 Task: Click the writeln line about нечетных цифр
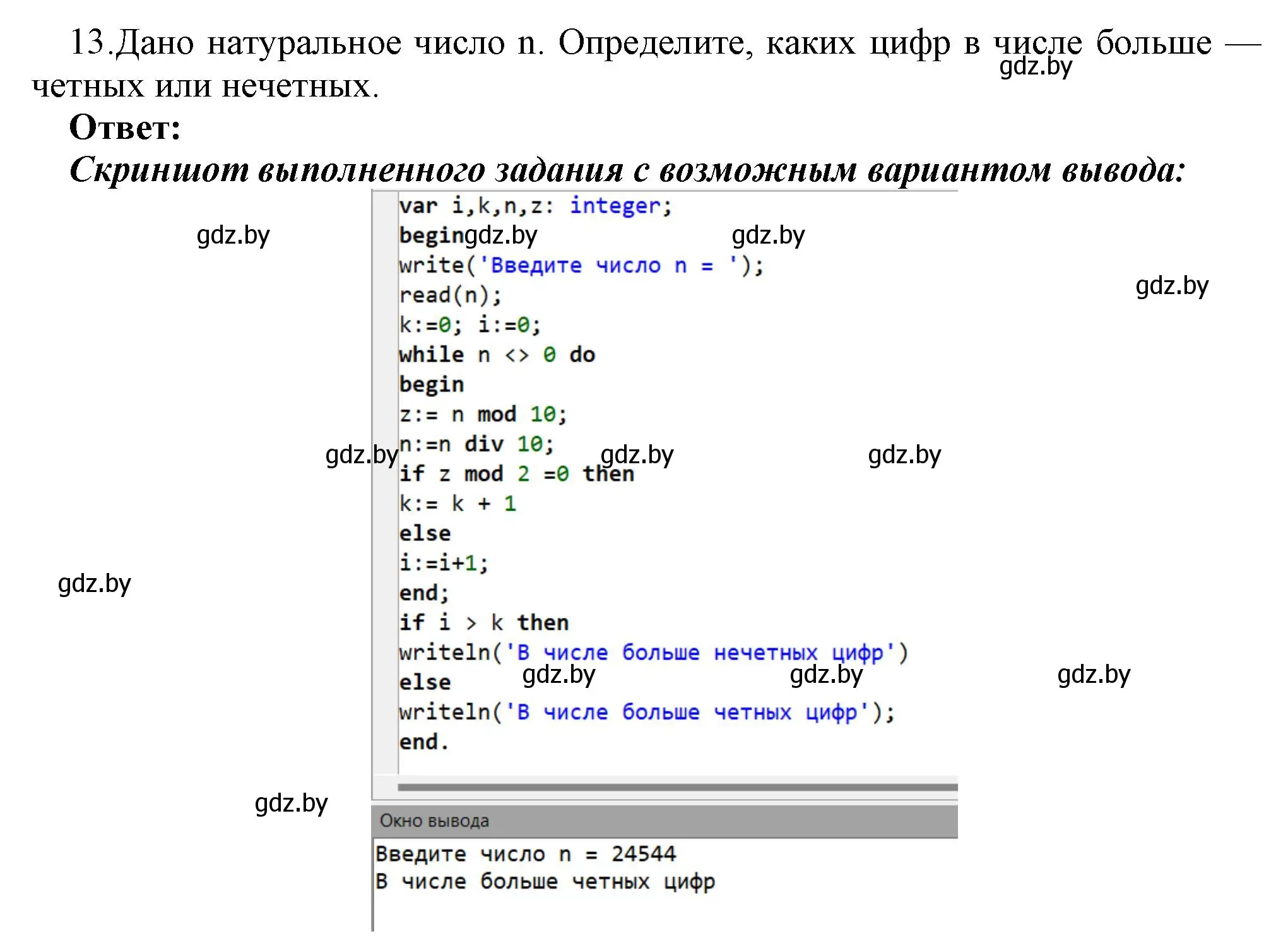click(x=653, y=653)
